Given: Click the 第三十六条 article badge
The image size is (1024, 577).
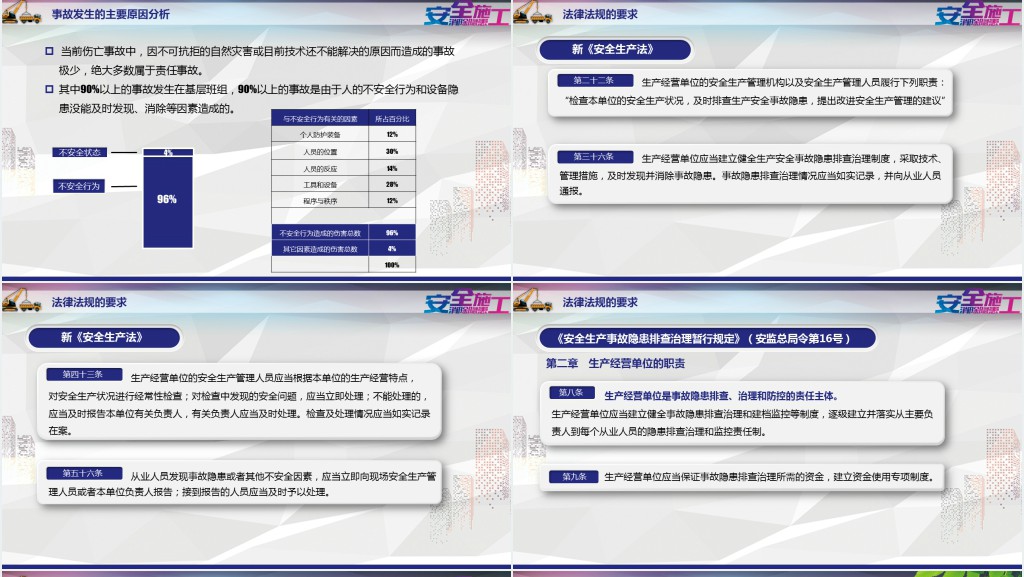Looking at the screenshot, I should click(x=594, y=157).
